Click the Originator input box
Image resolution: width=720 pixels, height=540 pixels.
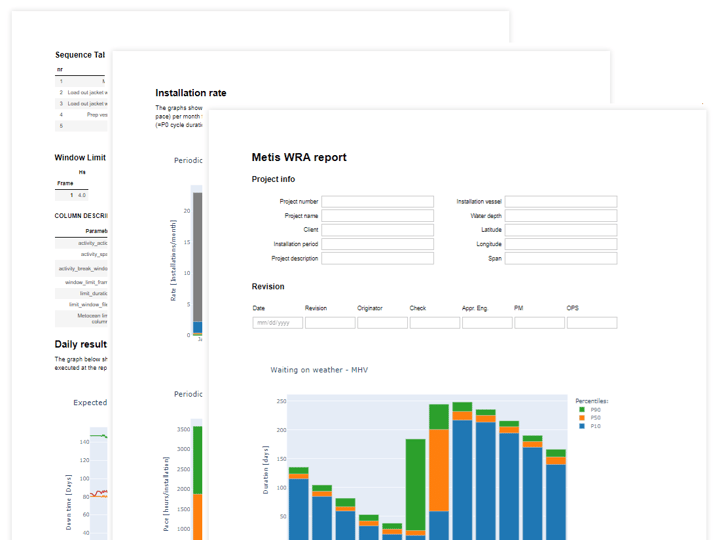click(x=382, y=323)
